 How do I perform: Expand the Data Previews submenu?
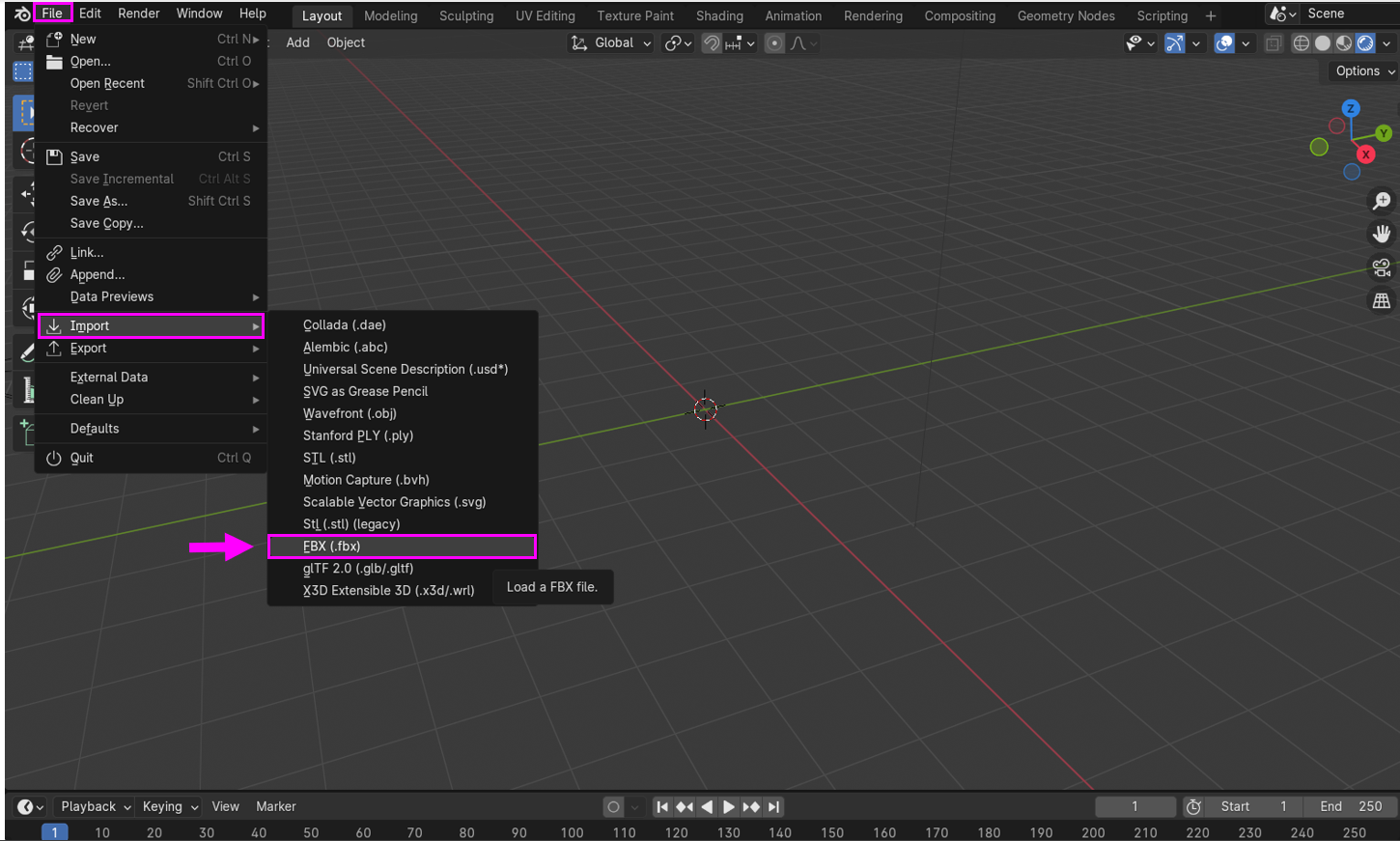coord(151,297)
